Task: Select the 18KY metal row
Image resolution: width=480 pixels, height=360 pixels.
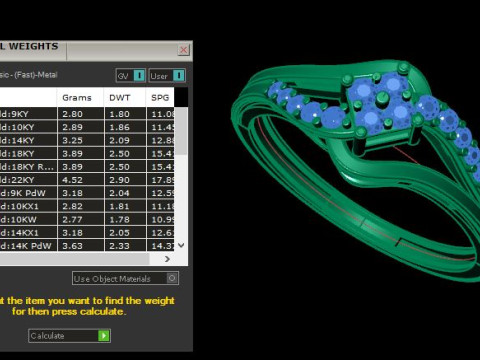Action: (87, 153)
